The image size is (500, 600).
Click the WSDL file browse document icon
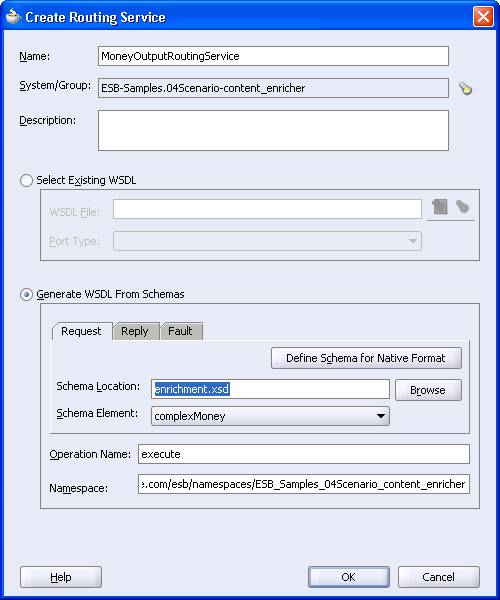440,207
